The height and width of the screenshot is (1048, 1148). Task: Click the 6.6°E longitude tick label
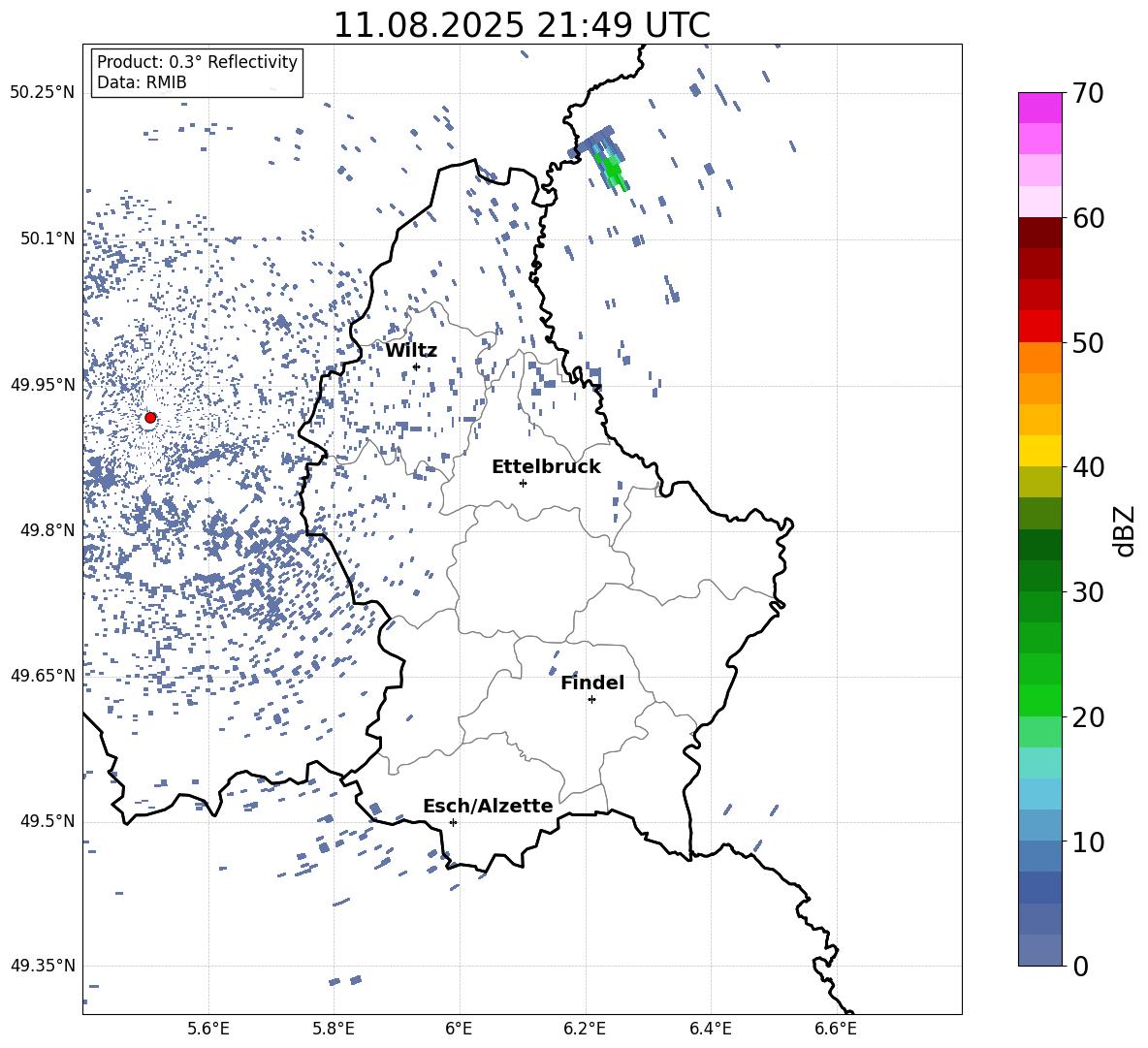836,1029
